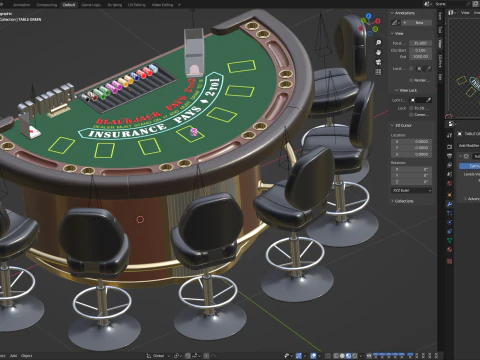Screen dimensions: 480x360
Task: Select material preview shading mode
Action: [x=348, y=356]
